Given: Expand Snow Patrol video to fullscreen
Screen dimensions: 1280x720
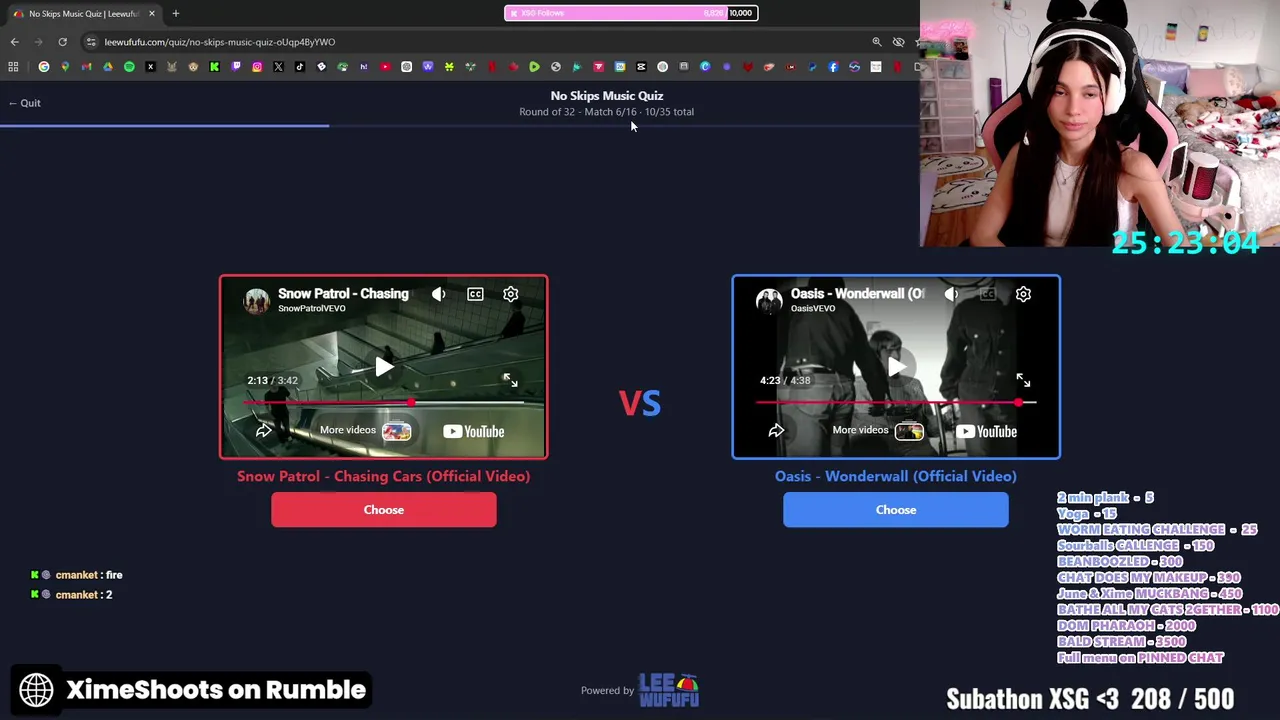Looking at the screenshot, I should (510, 380).
